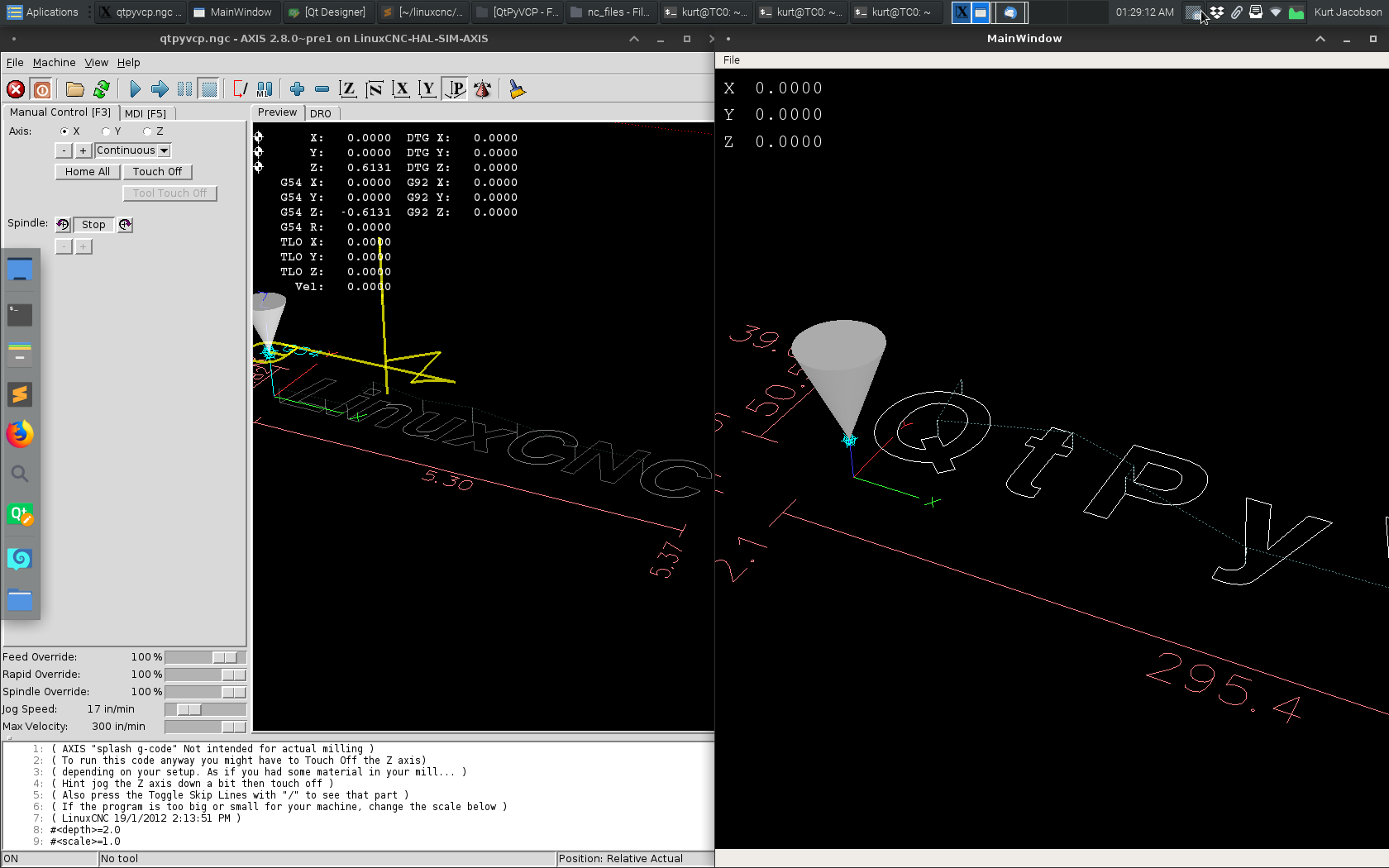The width and height of the screenshot is (1389, 868).
Task: Launch Qt Designer from the dock
Action: click(x=20, y=514)
